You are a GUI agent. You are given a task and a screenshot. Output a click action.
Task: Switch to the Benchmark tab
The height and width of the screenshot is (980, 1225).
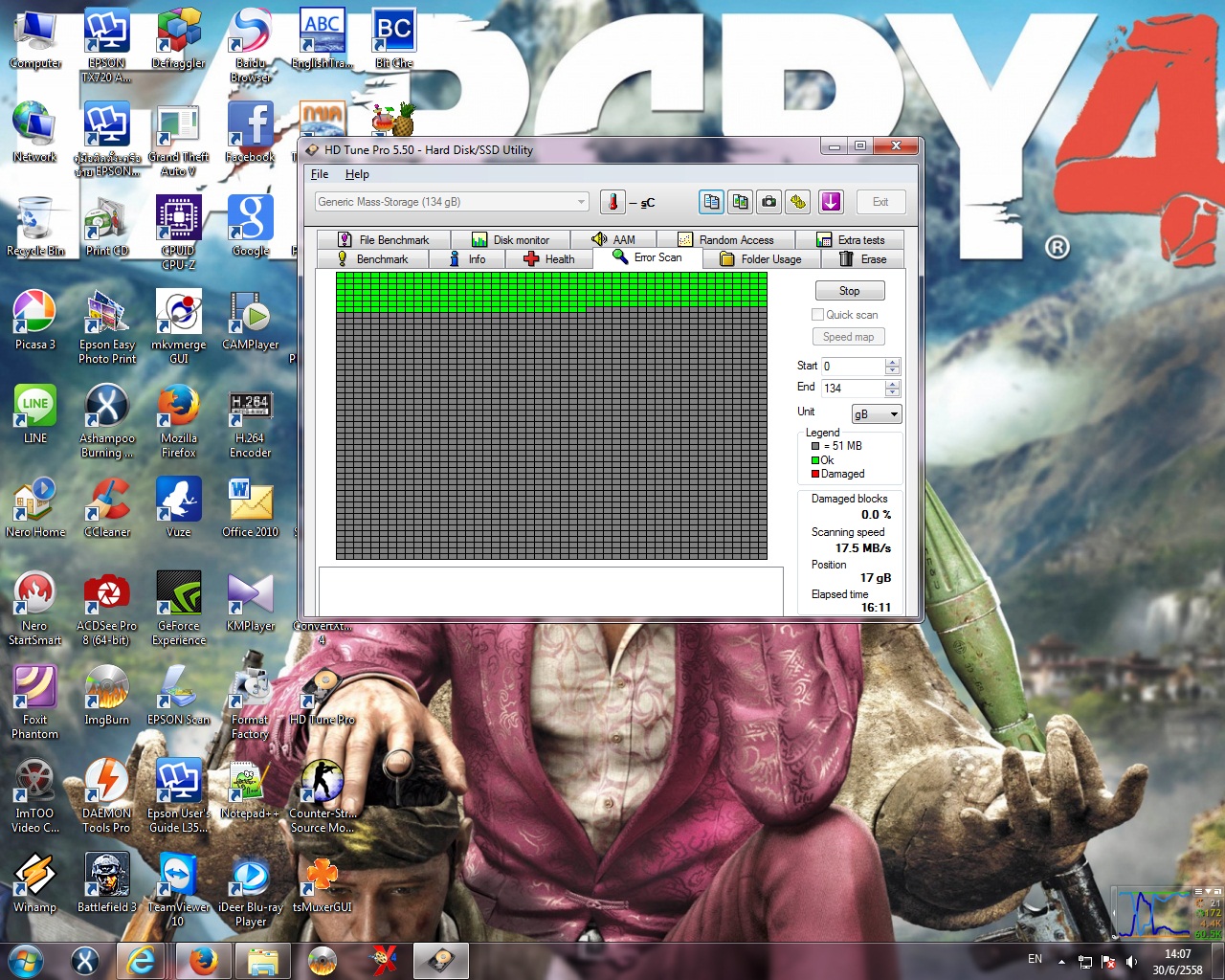[372, 259]
